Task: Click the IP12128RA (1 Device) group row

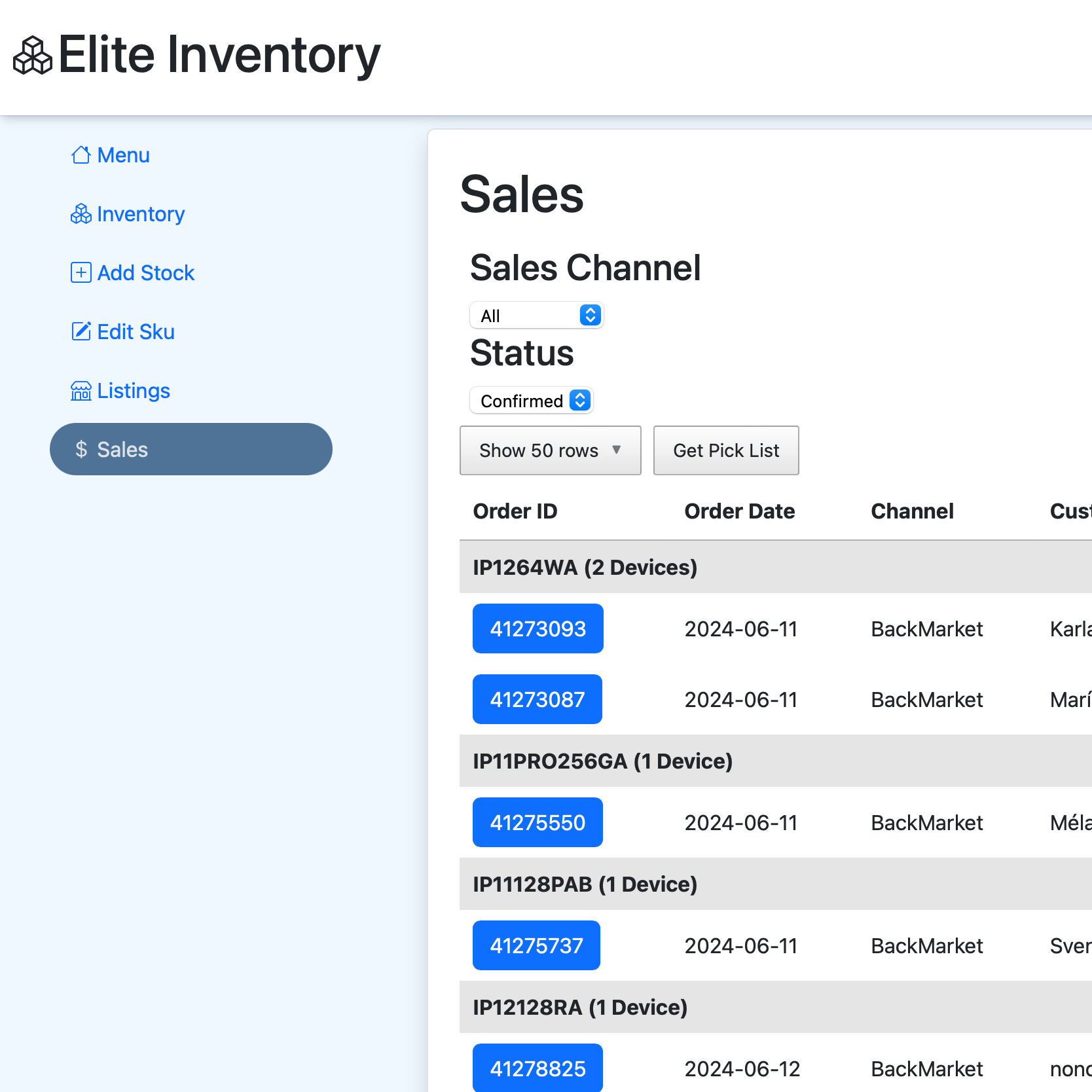Action: pos(776,1007)
